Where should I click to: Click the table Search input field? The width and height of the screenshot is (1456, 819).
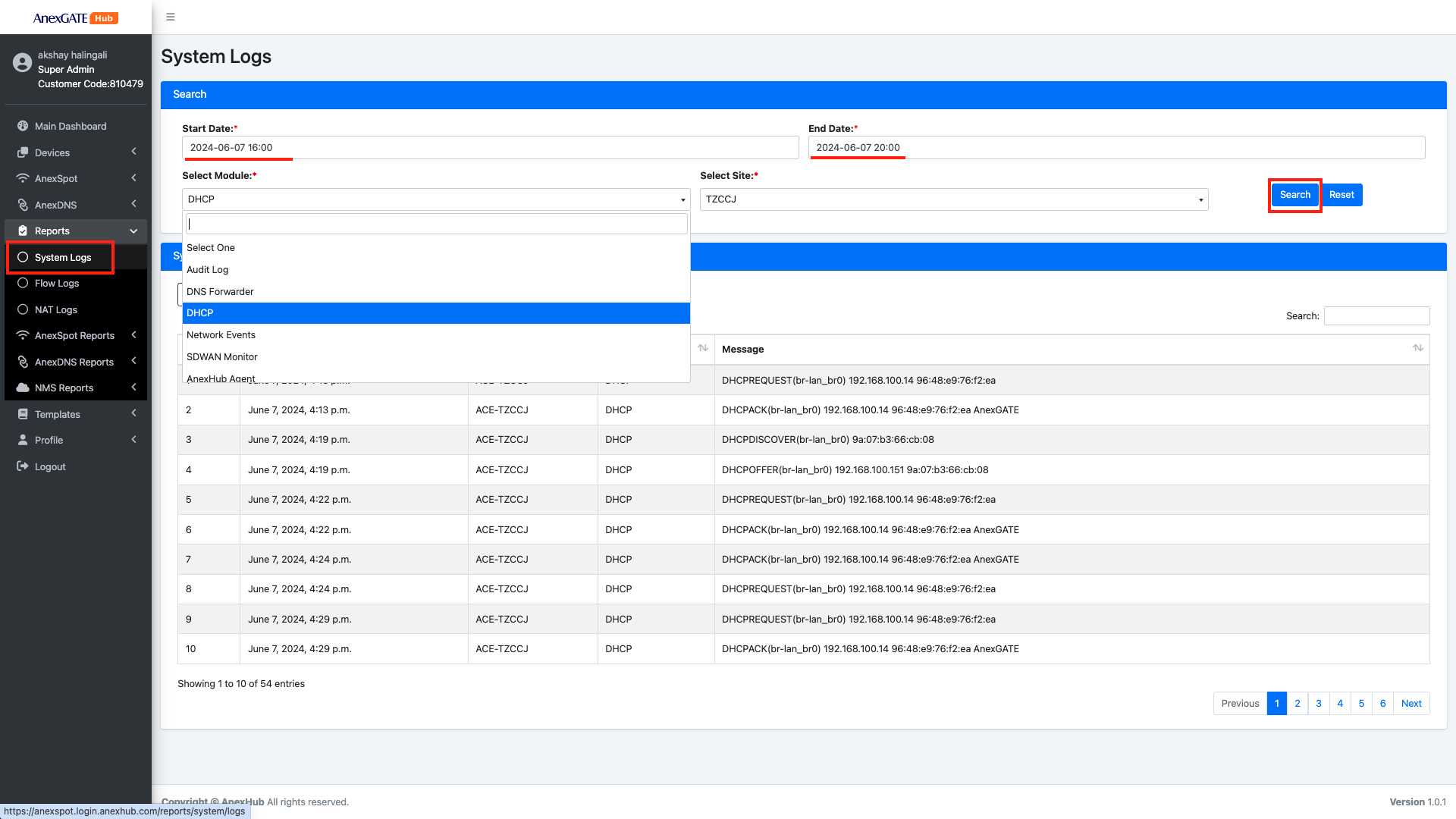click(x=1376, y=315)
